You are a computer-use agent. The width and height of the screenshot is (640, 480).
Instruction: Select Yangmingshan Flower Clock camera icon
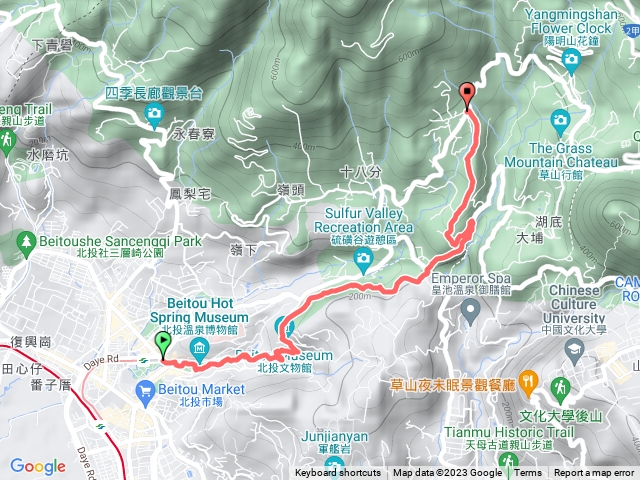pos(571,61)
